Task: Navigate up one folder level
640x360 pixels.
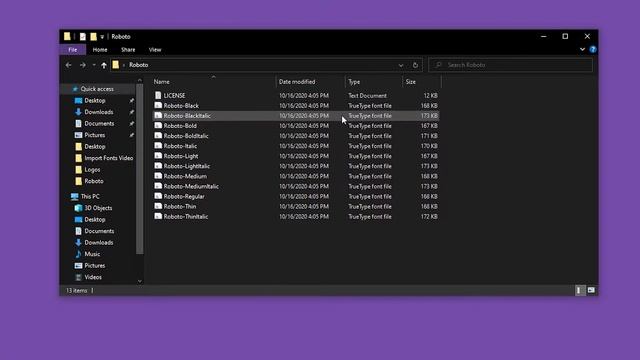Action: click(104, 65)
